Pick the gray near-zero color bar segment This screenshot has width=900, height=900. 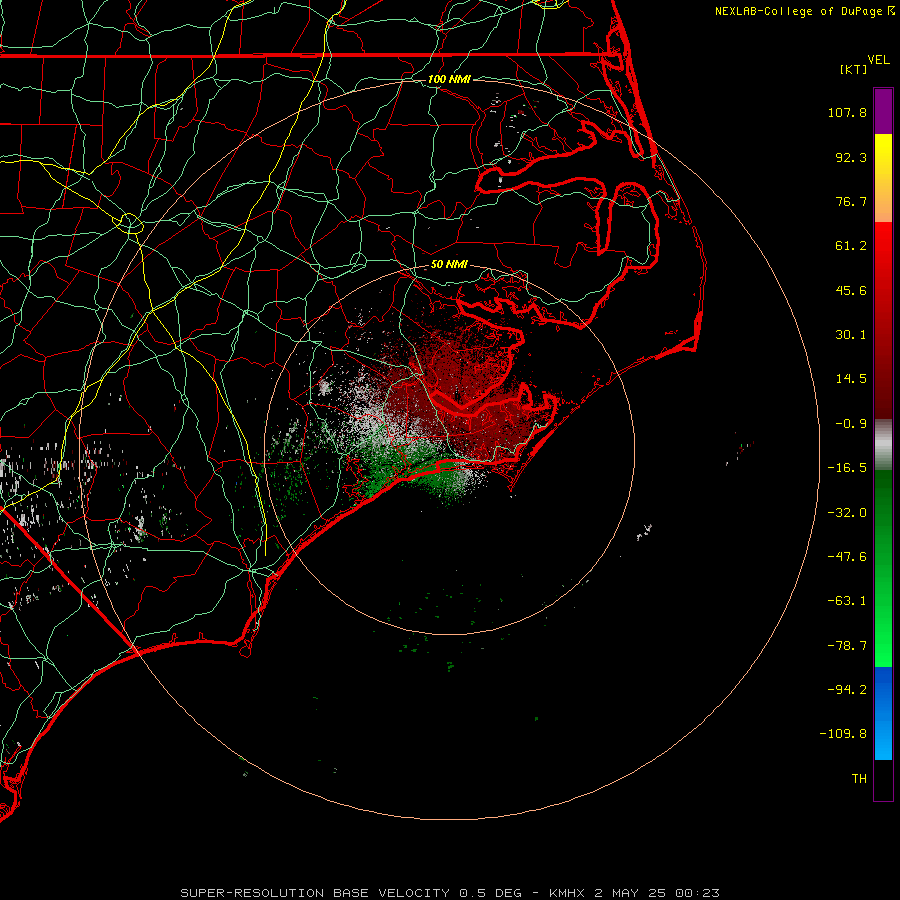click(883, 445)
